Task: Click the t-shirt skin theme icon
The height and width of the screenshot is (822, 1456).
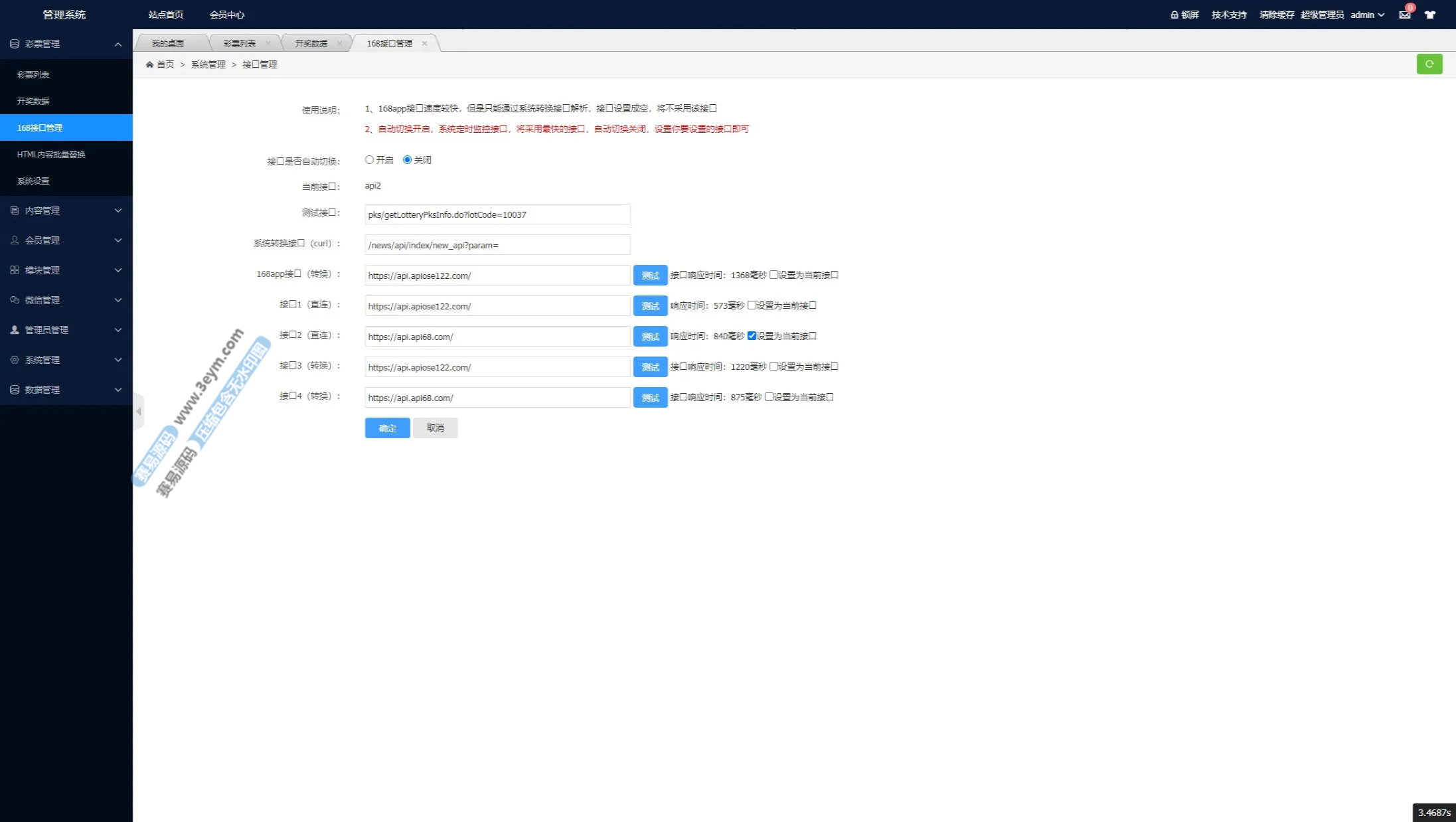Action: point(1429,15)
